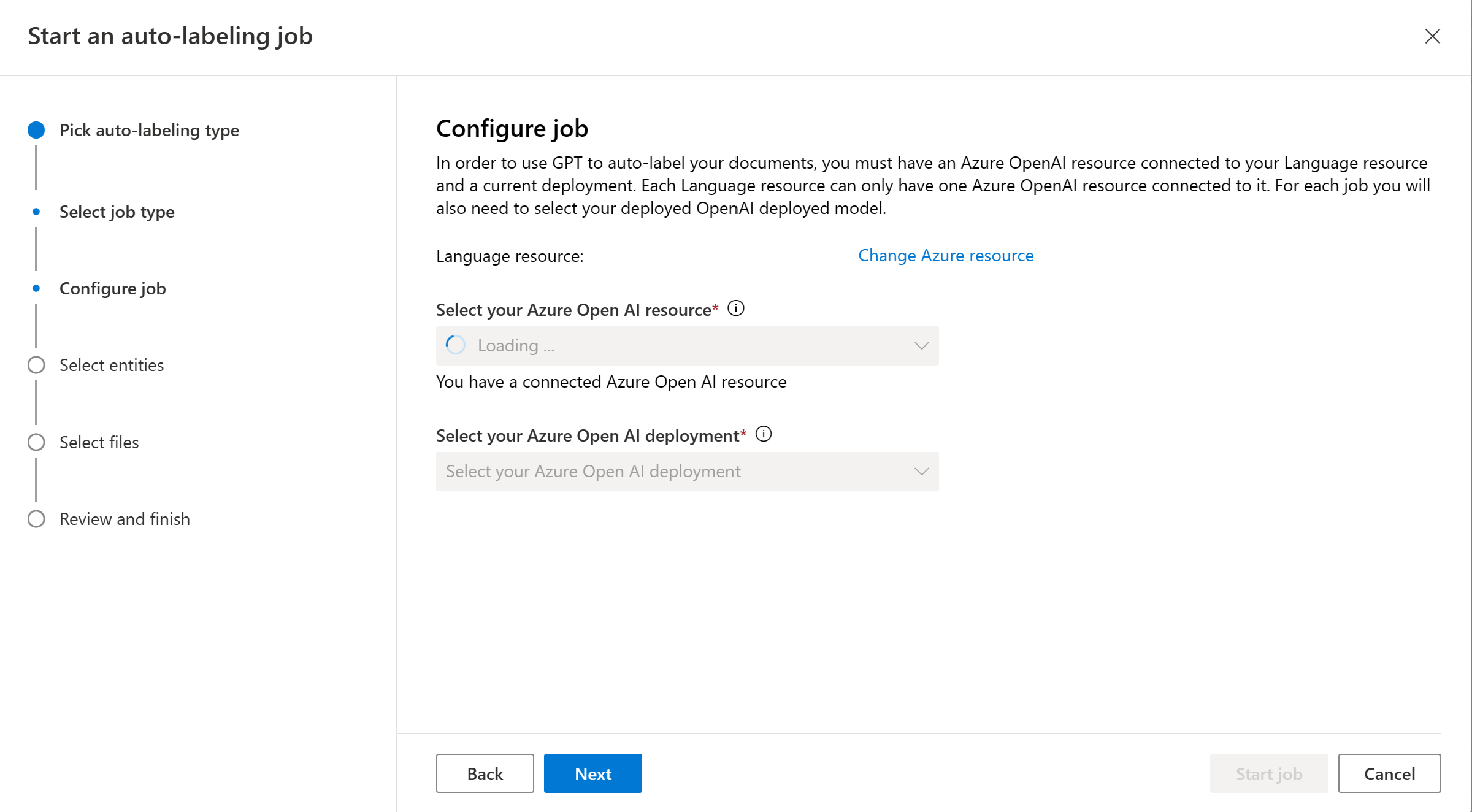Cancel the auto-labeling job
This screenshot has width=1472, height=812.
1389,773
